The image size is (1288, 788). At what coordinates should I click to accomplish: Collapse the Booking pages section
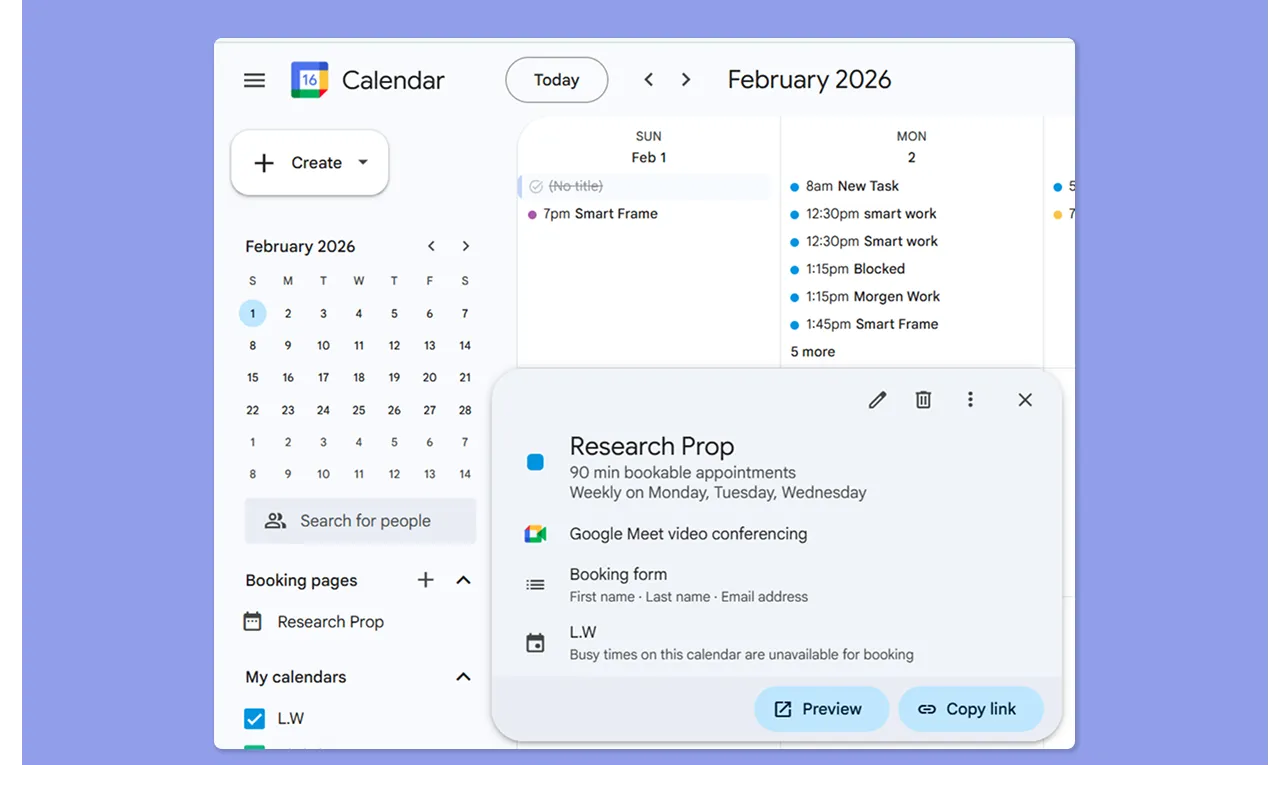point(463,580)
